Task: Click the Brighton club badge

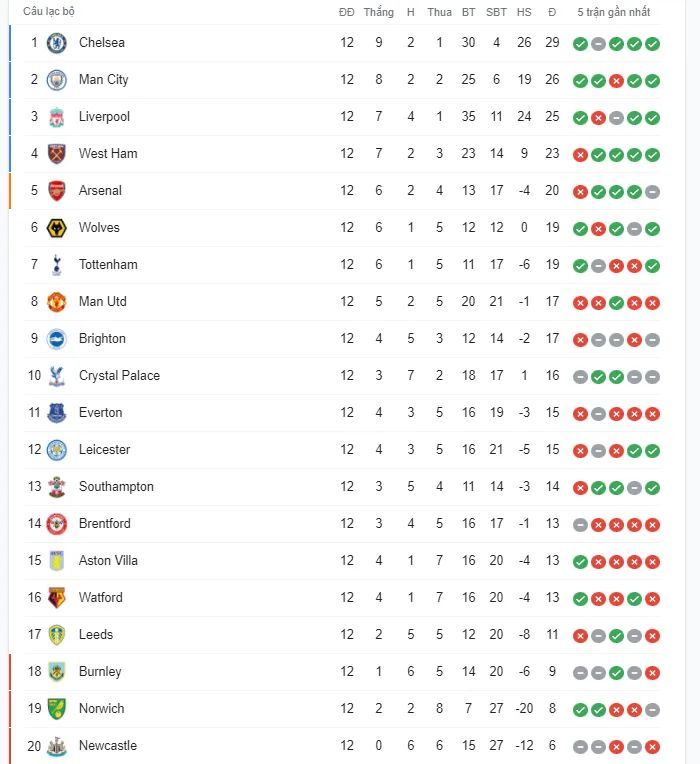Action: (x=56, y=339)
